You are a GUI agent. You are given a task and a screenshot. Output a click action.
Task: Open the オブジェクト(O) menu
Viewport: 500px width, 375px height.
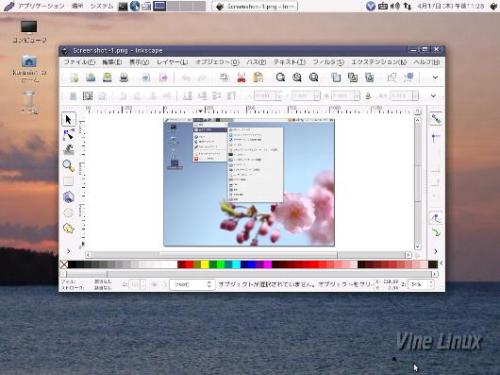click(x=217, y=62)
